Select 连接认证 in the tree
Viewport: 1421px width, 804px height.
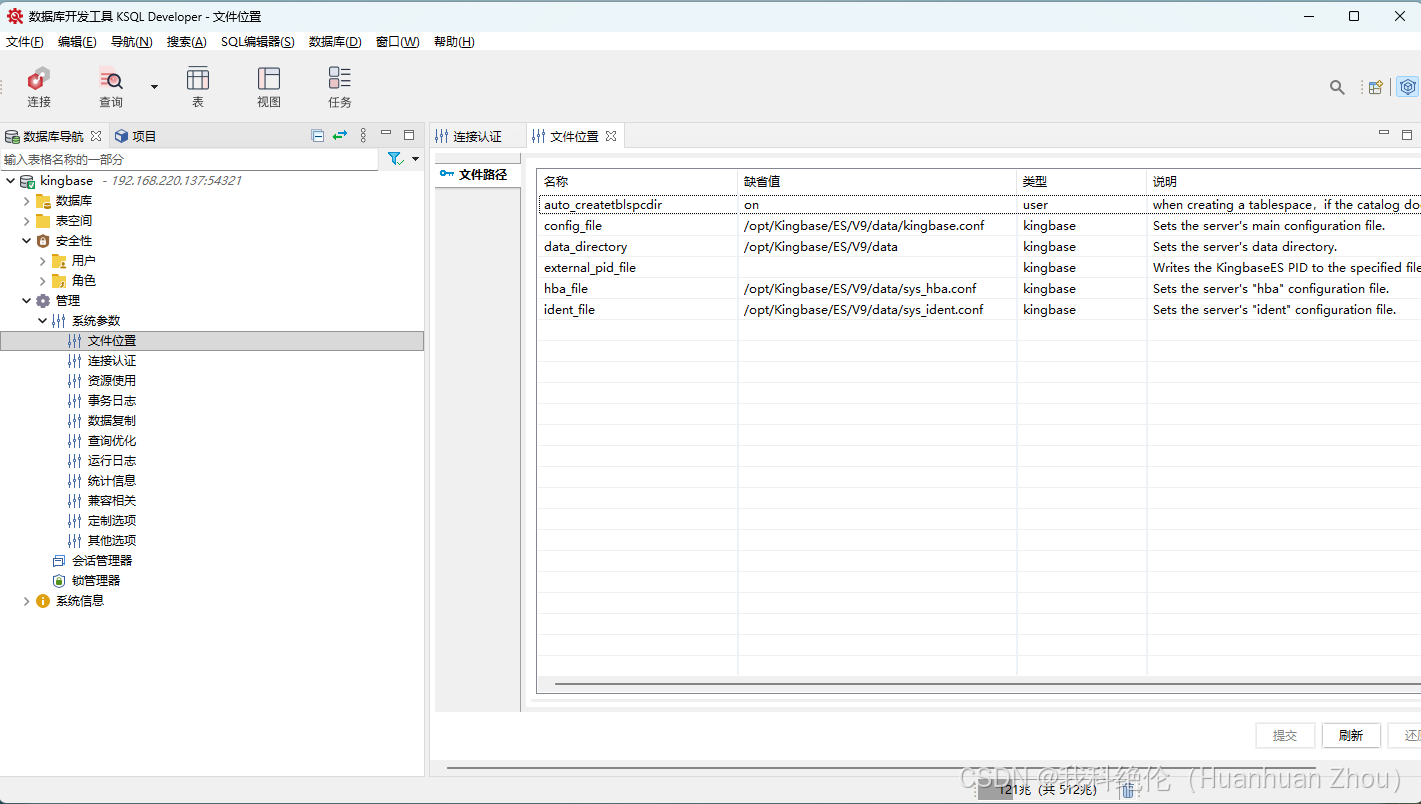(x=111, y=361)
